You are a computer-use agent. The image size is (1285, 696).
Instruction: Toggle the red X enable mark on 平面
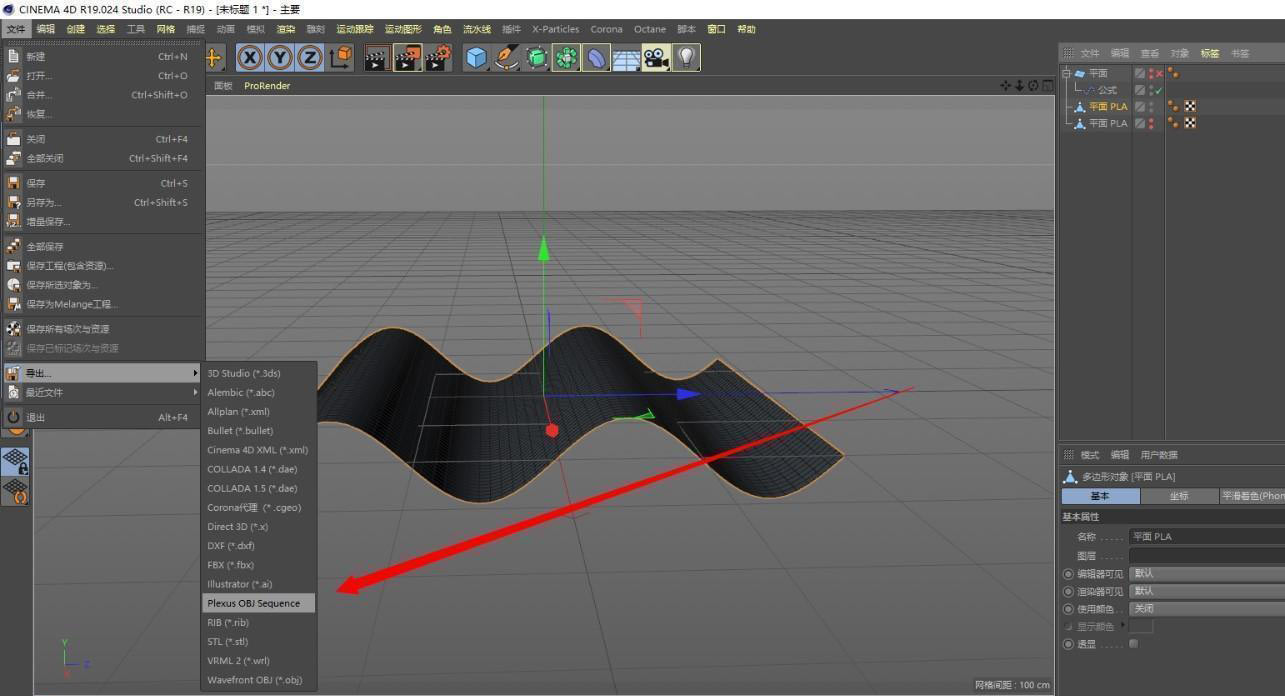click(x=1158, y=73)
